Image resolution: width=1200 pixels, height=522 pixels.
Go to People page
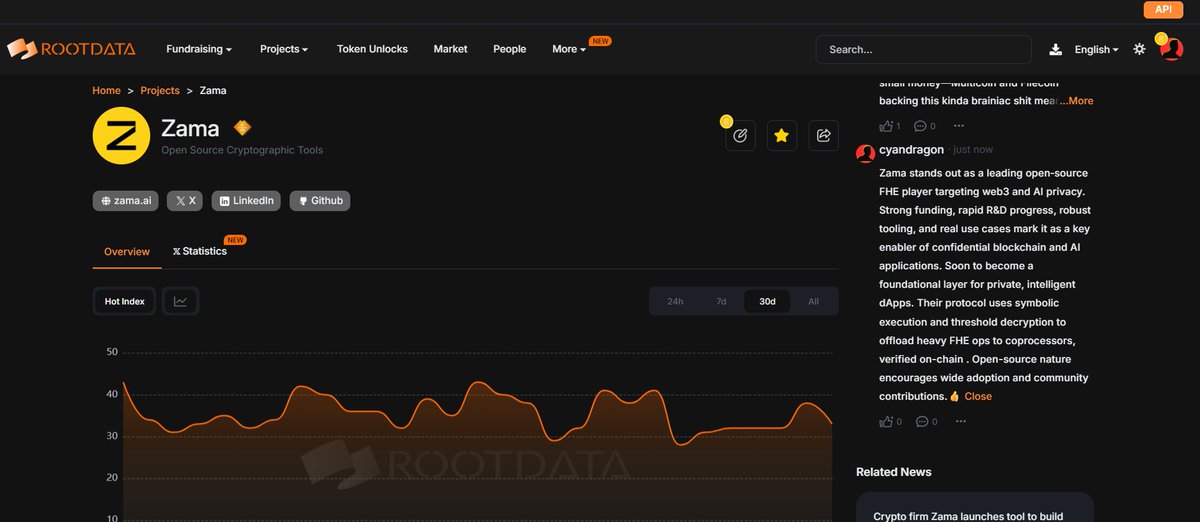[509, 49]
